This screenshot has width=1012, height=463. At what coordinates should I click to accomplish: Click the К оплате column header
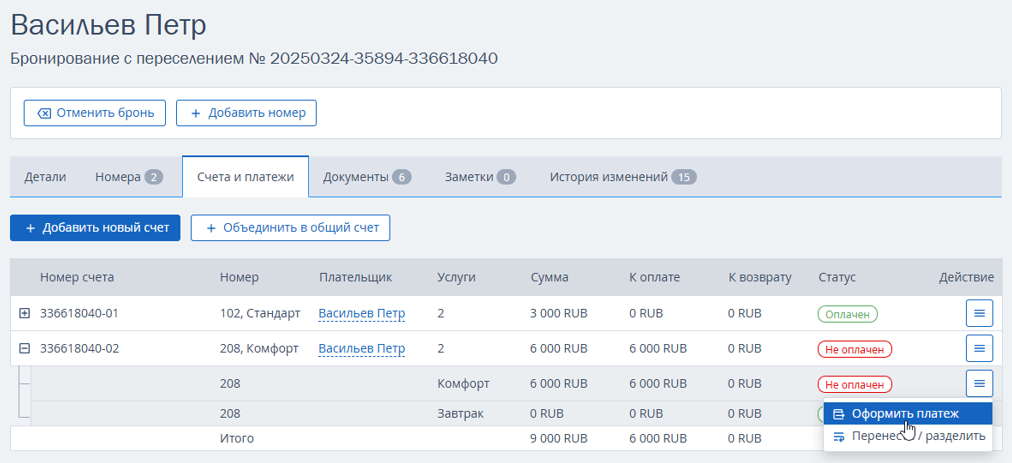click(x=654, y=278)
